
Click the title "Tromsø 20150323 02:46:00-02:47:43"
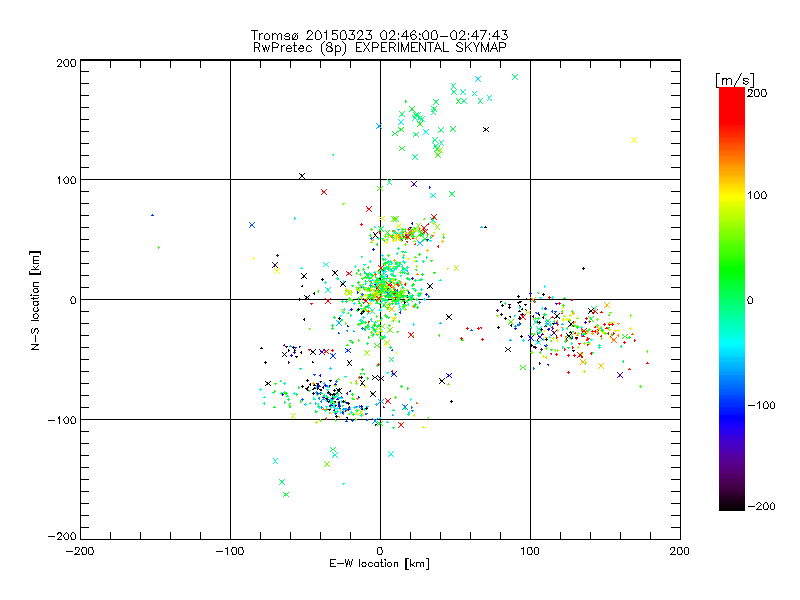pos(379,35)
